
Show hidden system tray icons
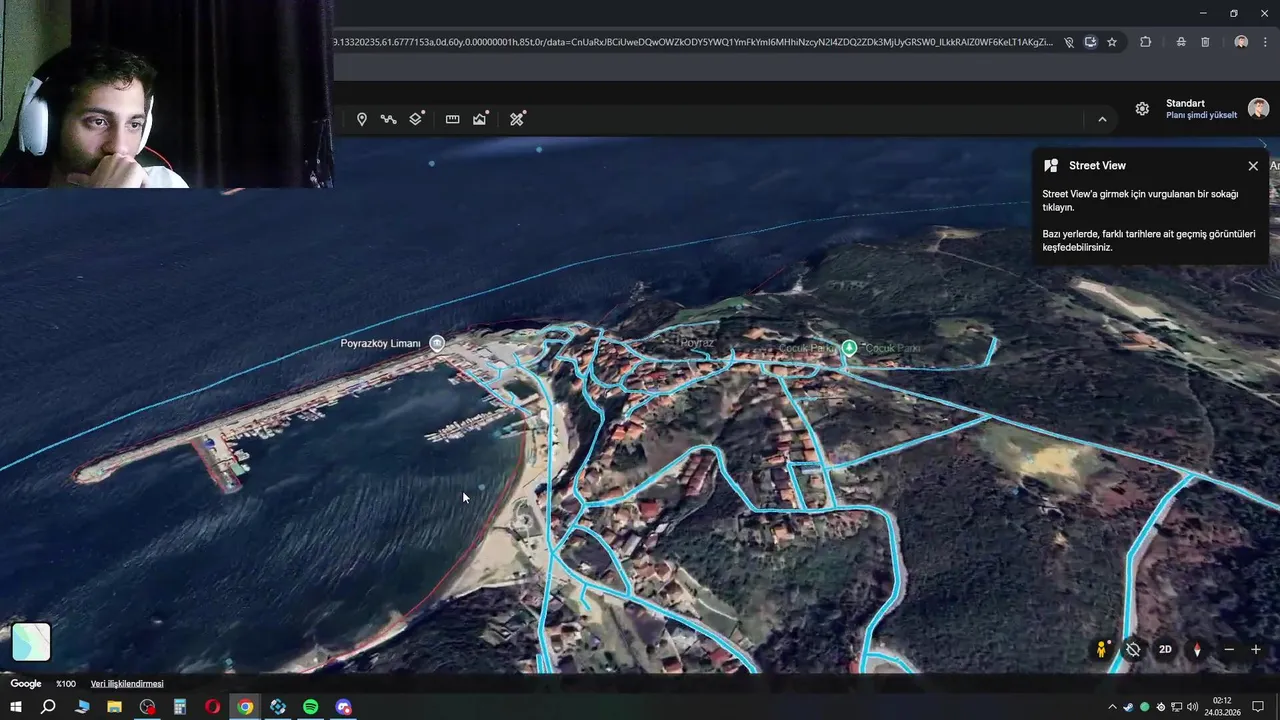[1112, 707]
